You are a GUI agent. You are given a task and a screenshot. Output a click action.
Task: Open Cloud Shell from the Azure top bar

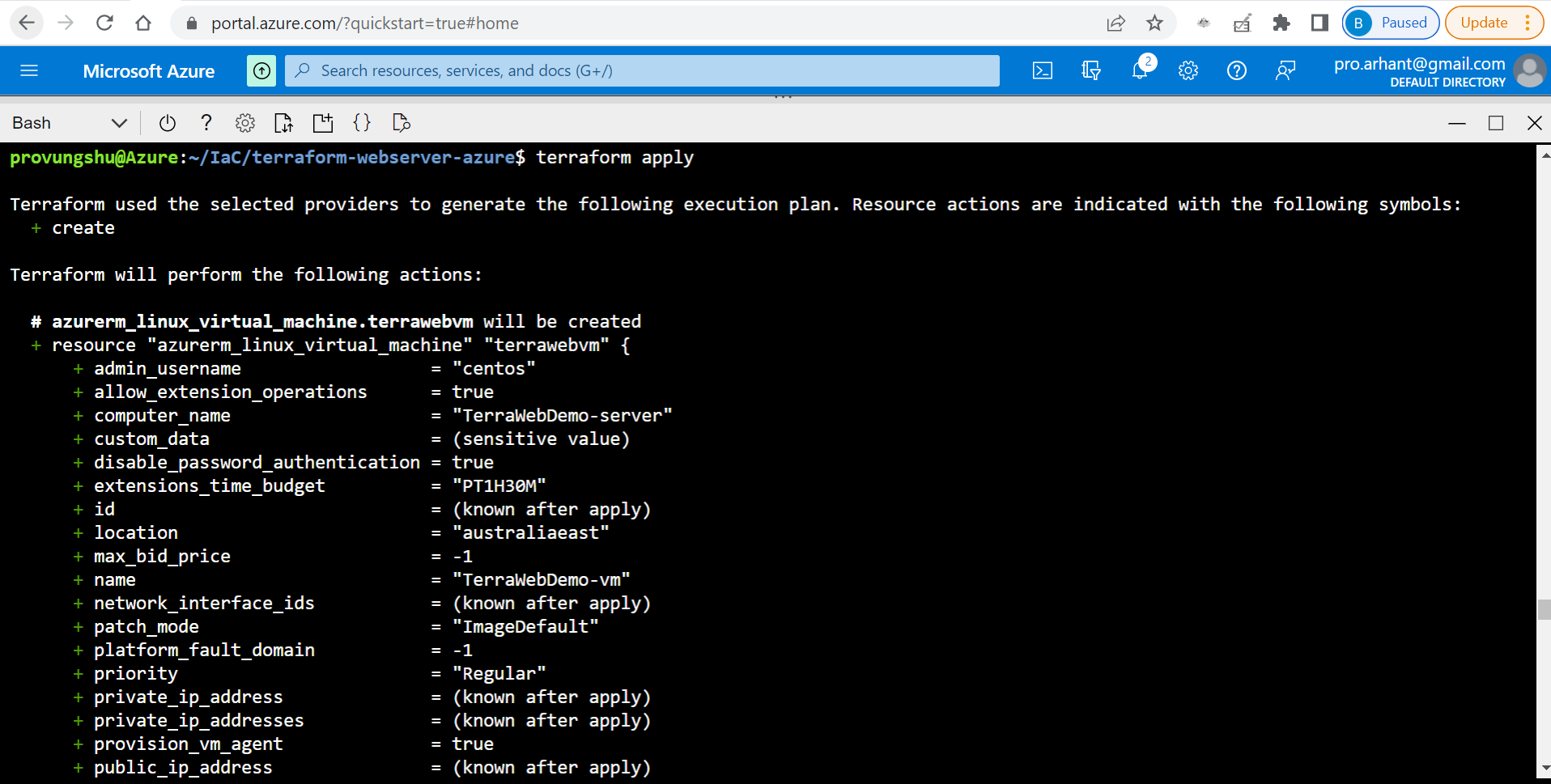click(x=1042, y=70)
